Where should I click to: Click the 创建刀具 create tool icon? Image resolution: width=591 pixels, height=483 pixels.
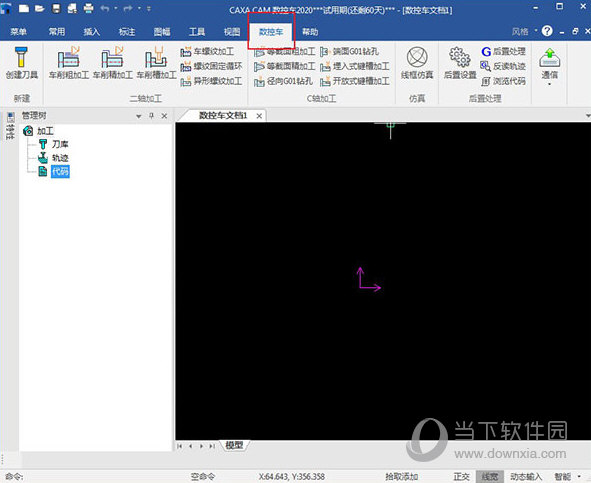[x=21, y=63]
